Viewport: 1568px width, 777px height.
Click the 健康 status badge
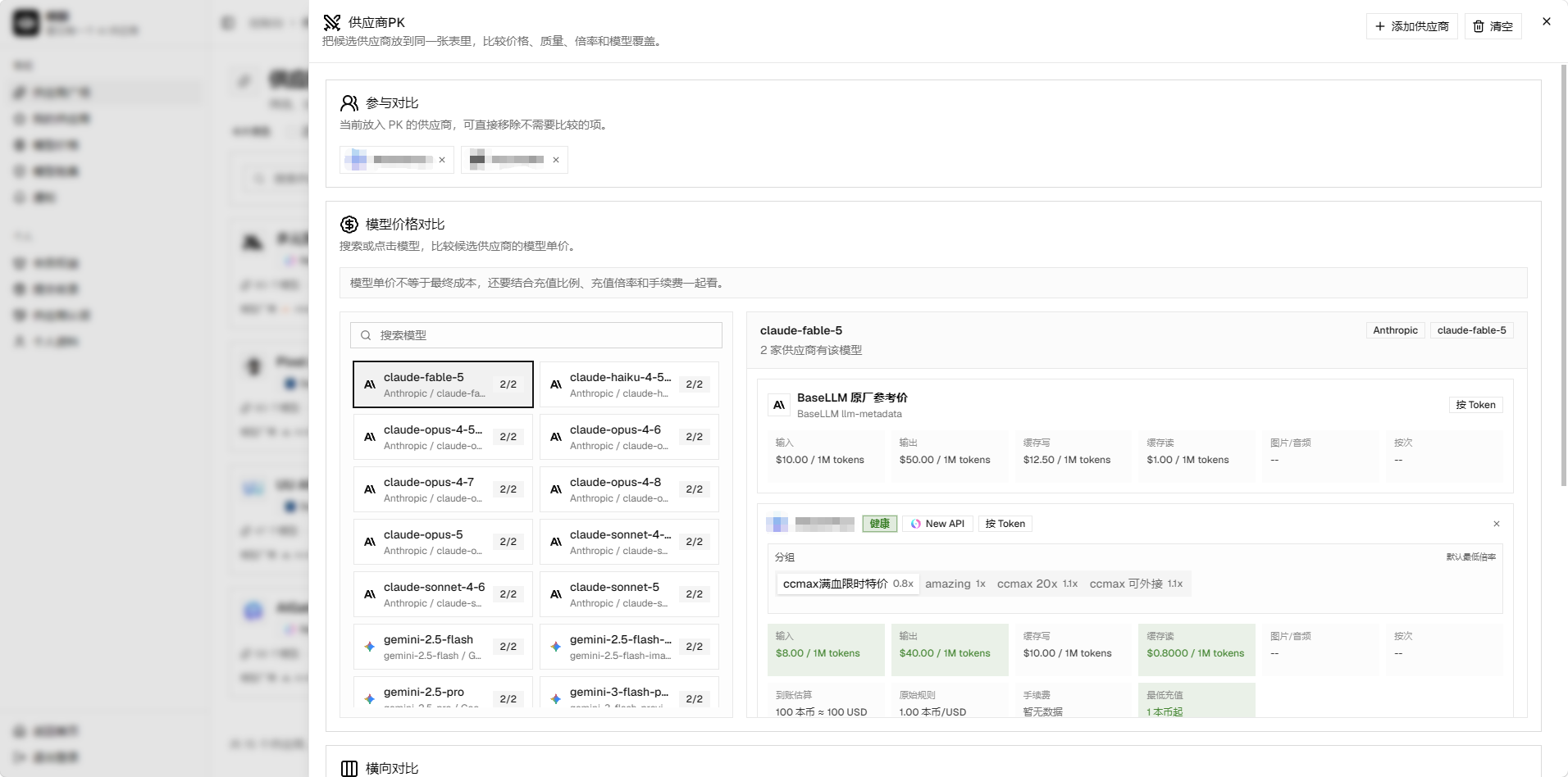point(880,524)
